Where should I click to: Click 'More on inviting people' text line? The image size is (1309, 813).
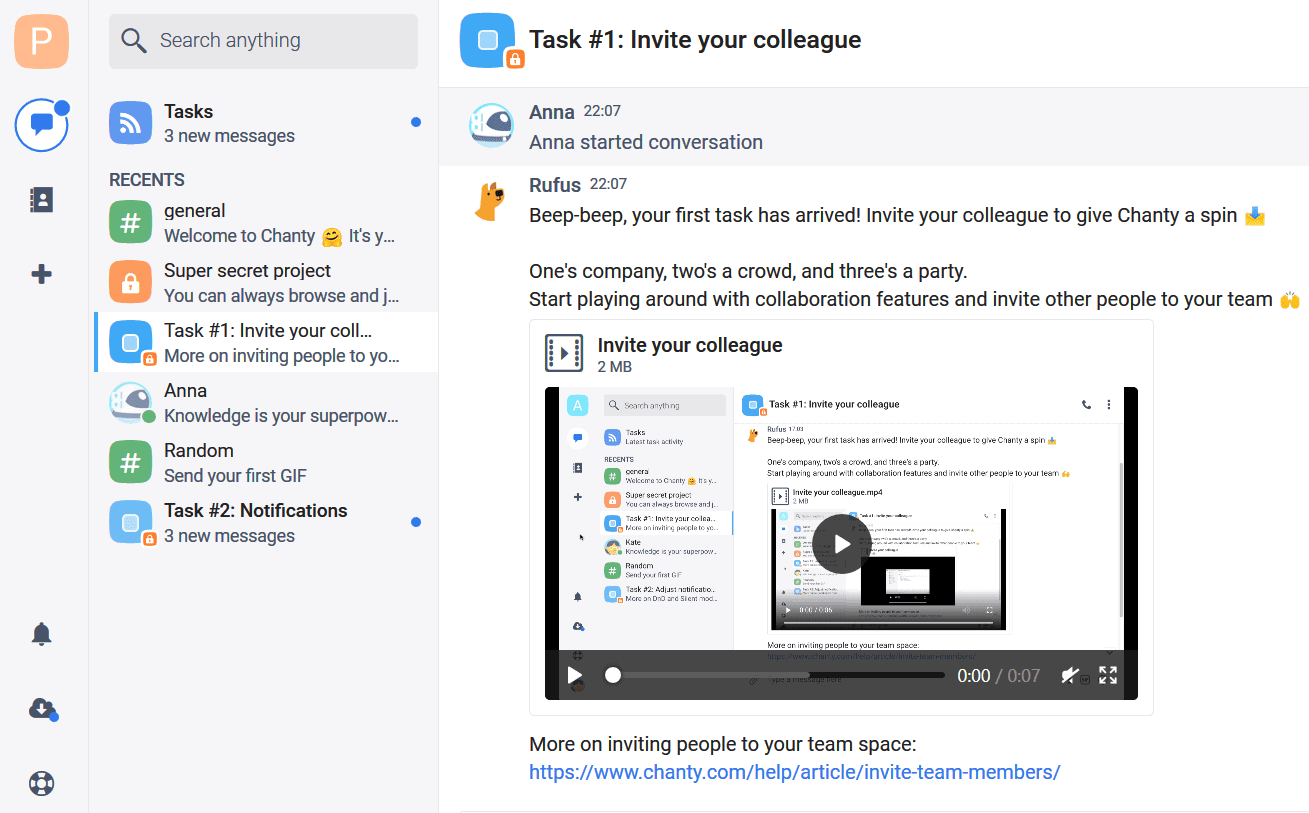(722, 744)
